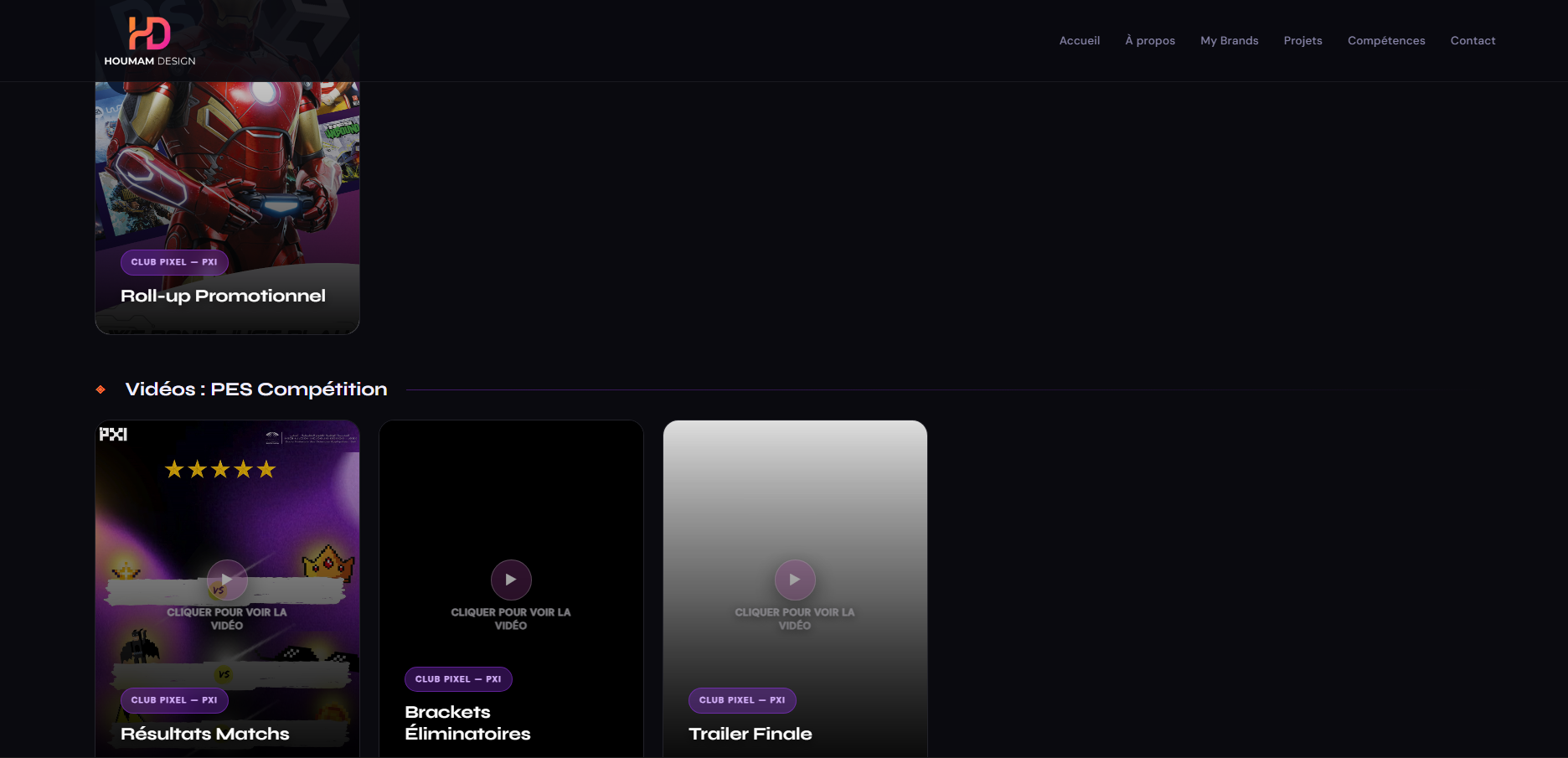Play the Brackets Éliminatoires video
Image resolution: width=1568 pixels, height=758 pixels.
point(511,580)
